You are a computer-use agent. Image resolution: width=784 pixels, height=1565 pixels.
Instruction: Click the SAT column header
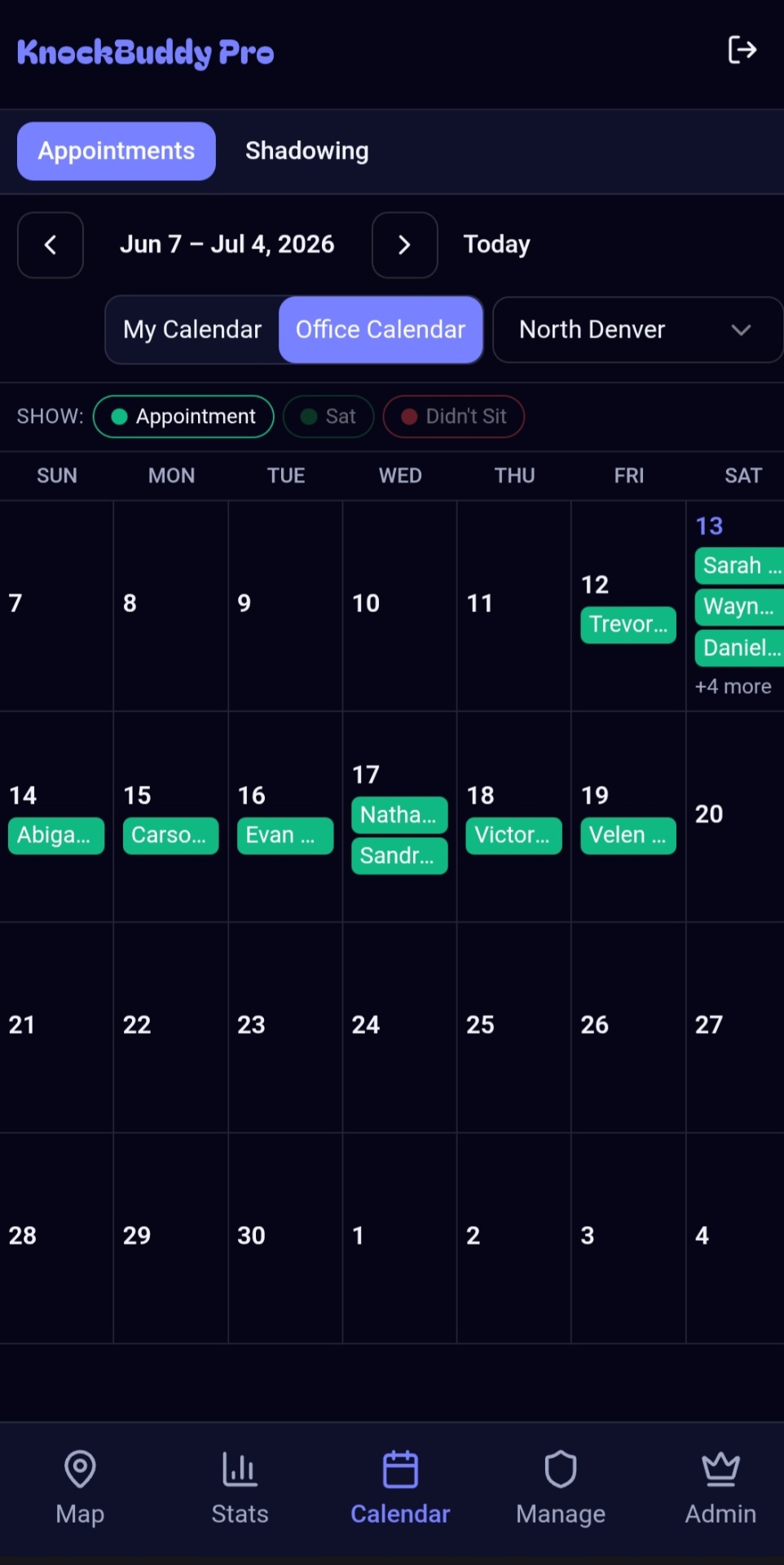click(743, 475)
